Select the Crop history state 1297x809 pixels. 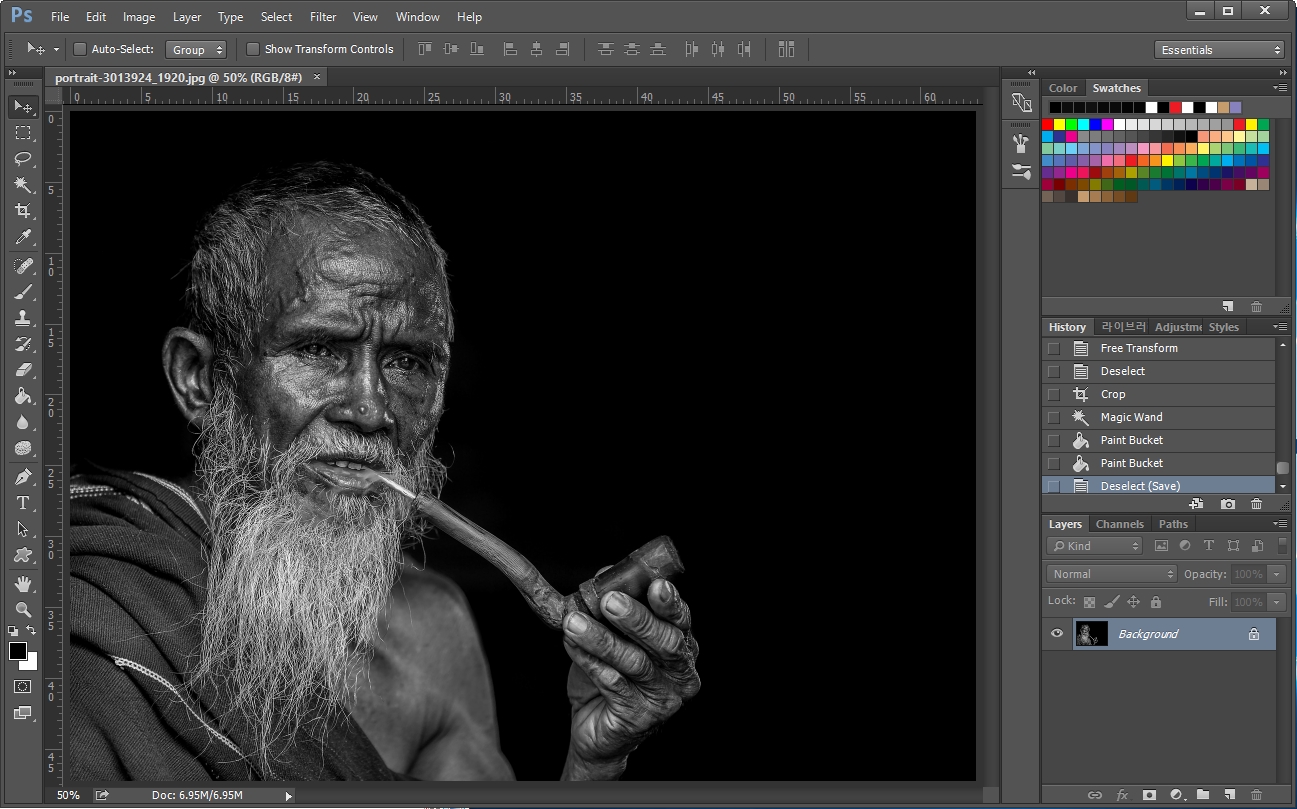(1113, 394)
